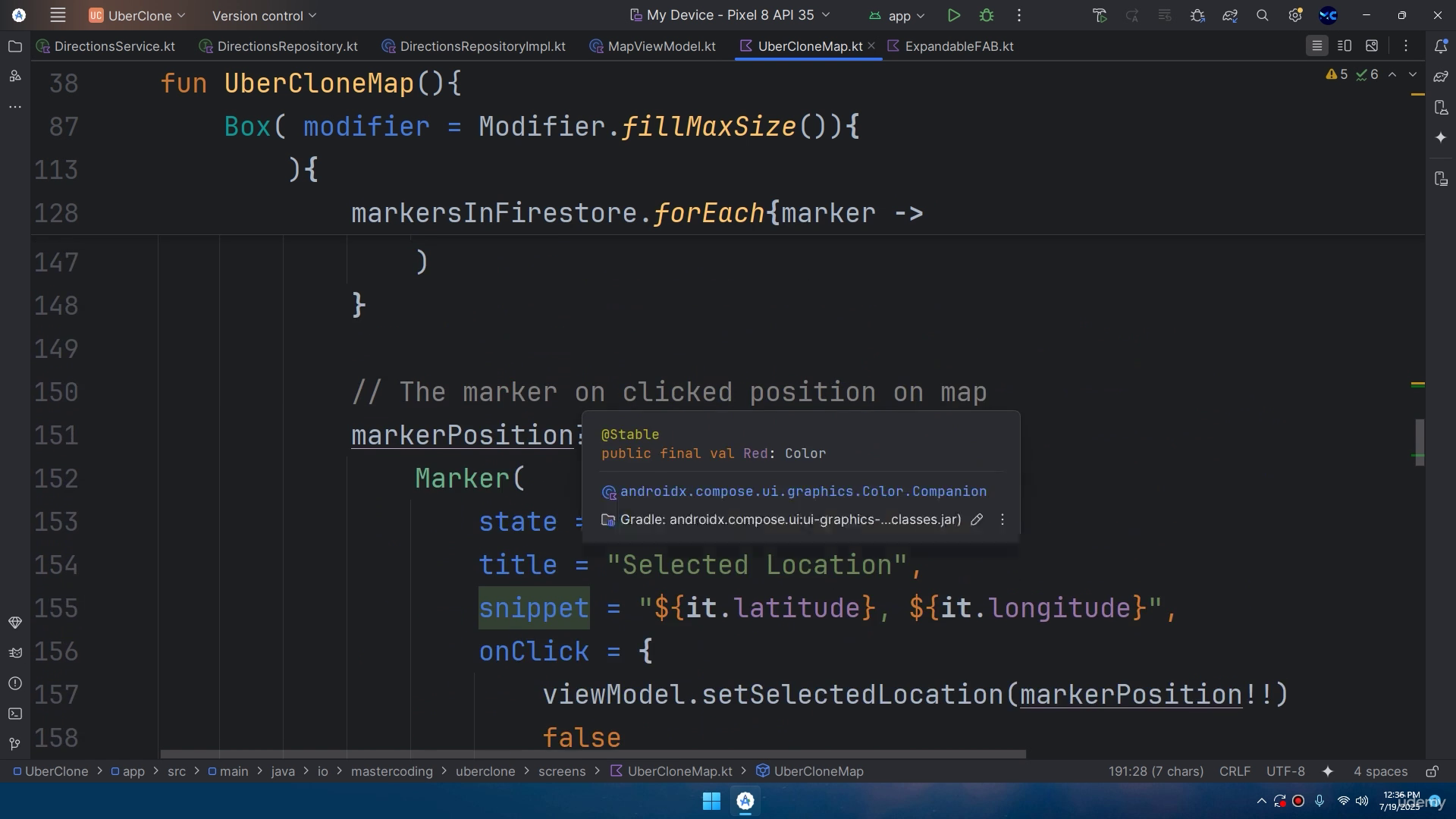Click the horizontal editor scrollbar
Image resolution: width=1456 pixels, height=819 pixels.
tap(593, 755)
